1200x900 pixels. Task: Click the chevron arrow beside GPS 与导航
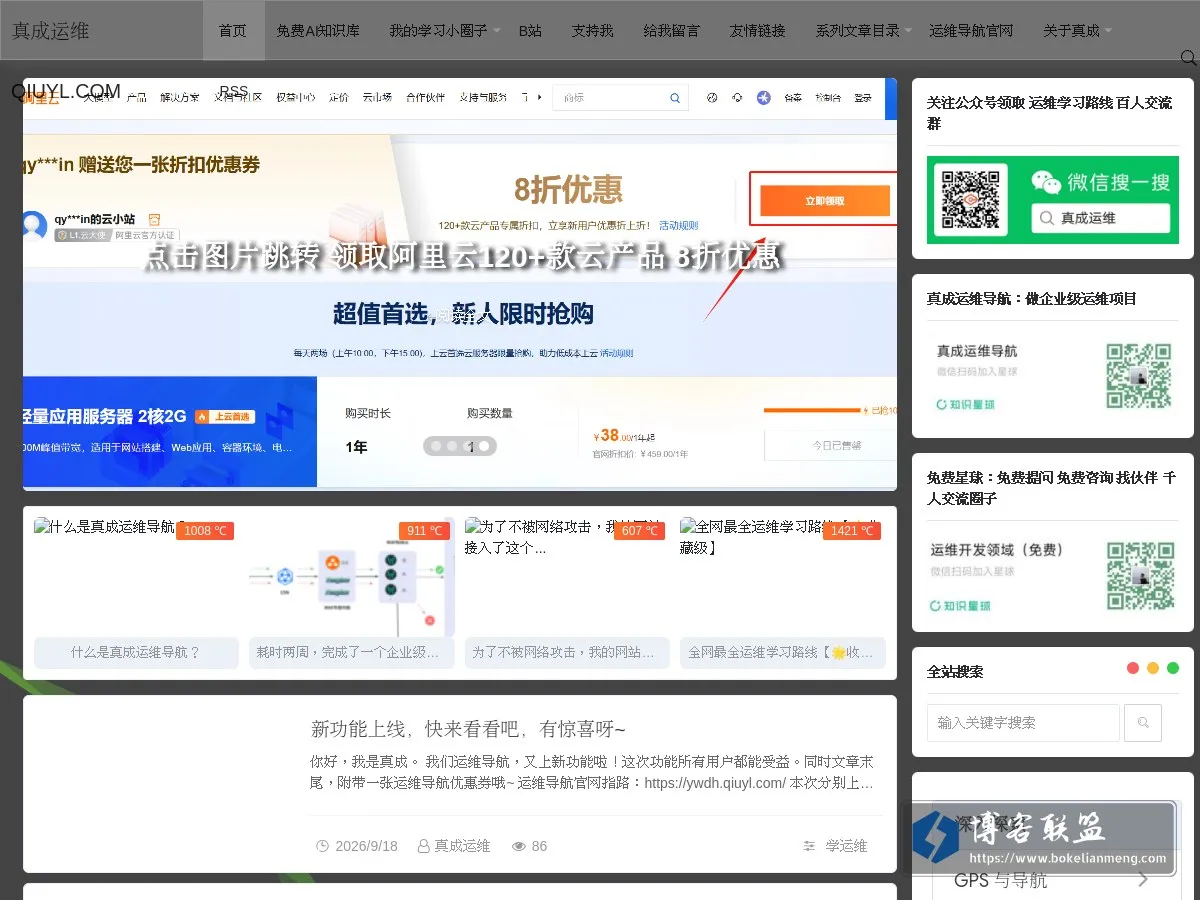1143,880
